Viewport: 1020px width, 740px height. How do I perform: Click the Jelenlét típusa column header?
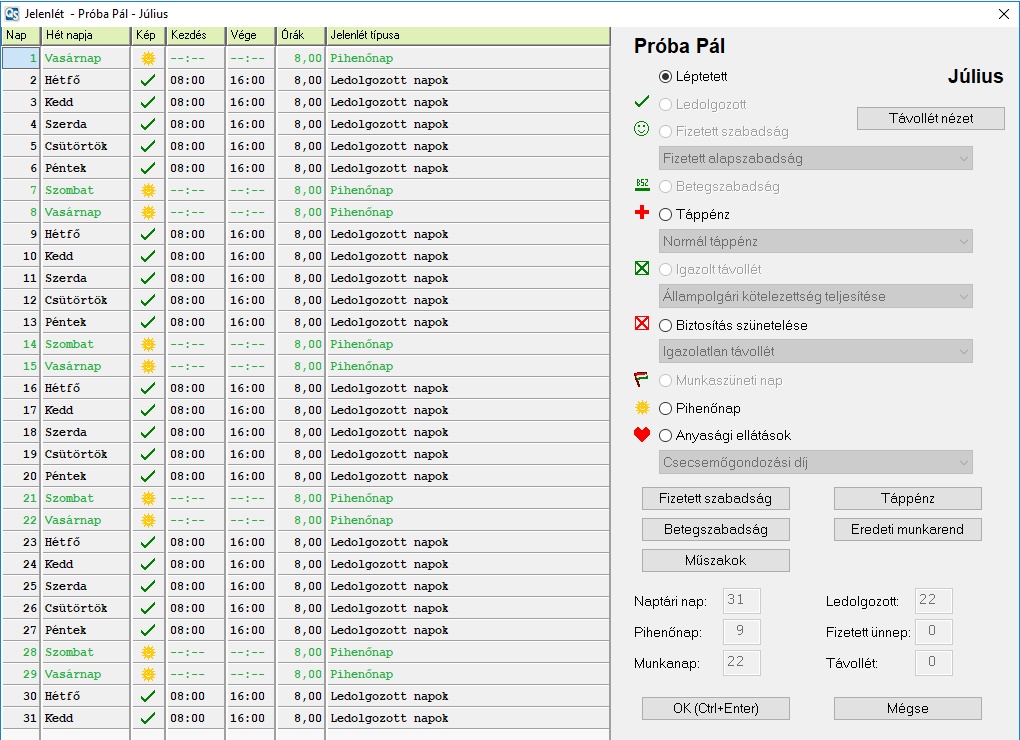(467, 35)
